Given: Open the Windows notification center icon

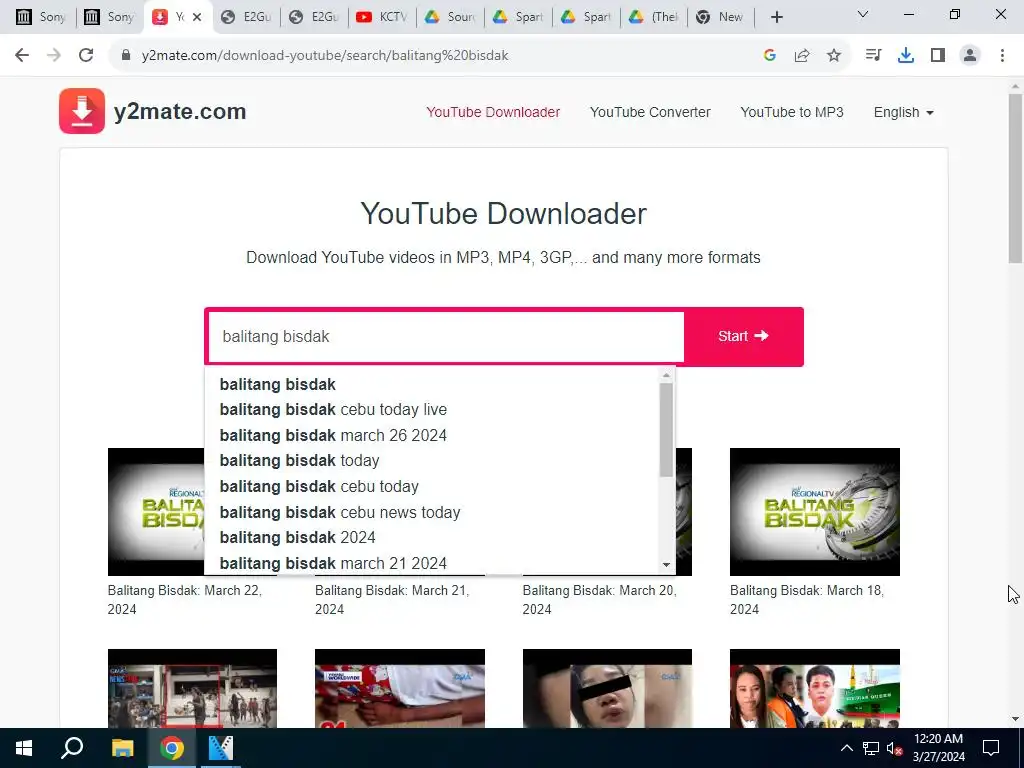Looking at the screenshot, I should pyautogui.click(x=991, y=748).
